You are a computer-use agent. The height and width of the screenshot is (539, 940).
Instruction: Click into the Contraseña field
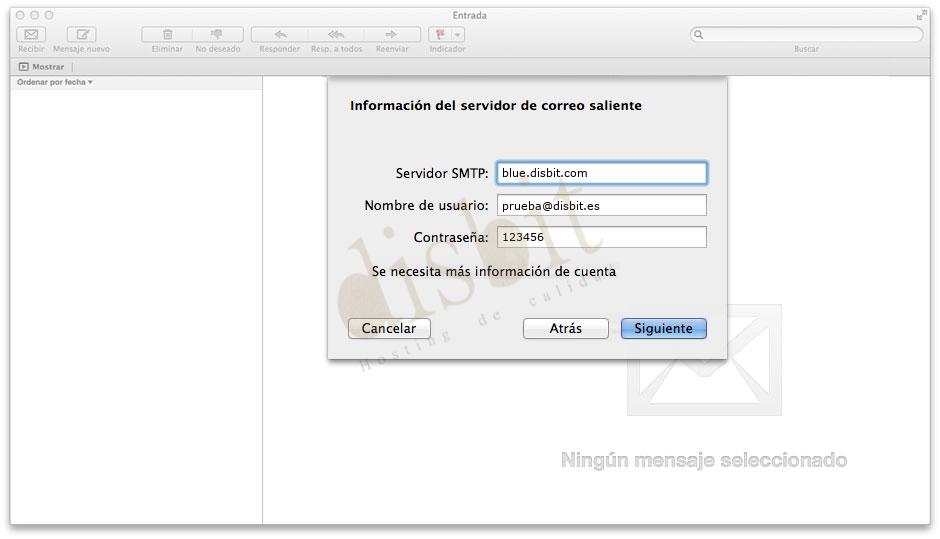(x=601, y=237)
